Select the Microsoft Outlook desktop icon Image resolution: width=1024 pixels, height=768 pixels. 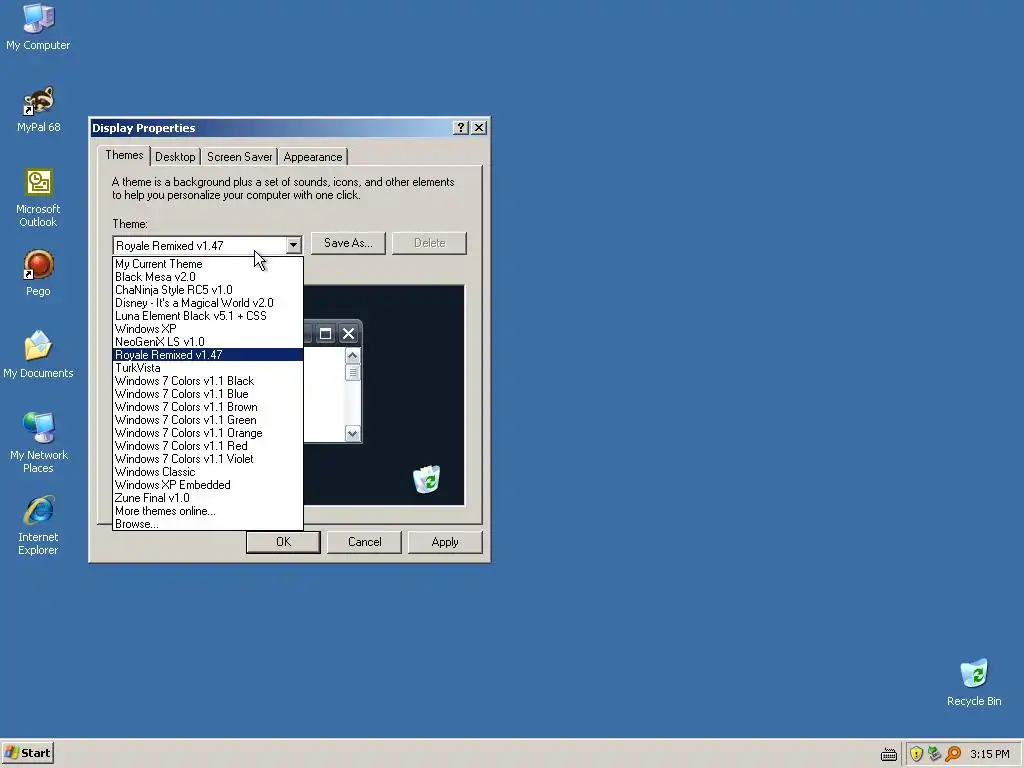38,198
